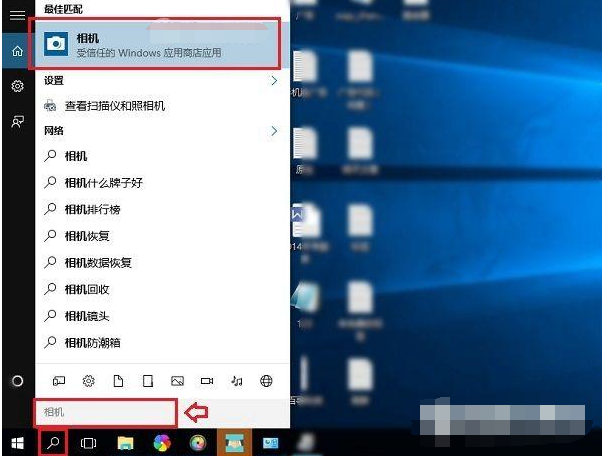Viewport: 603px width, 456px height.
Task: Expand the 网络 section arrow
Action: coord(274,131)
